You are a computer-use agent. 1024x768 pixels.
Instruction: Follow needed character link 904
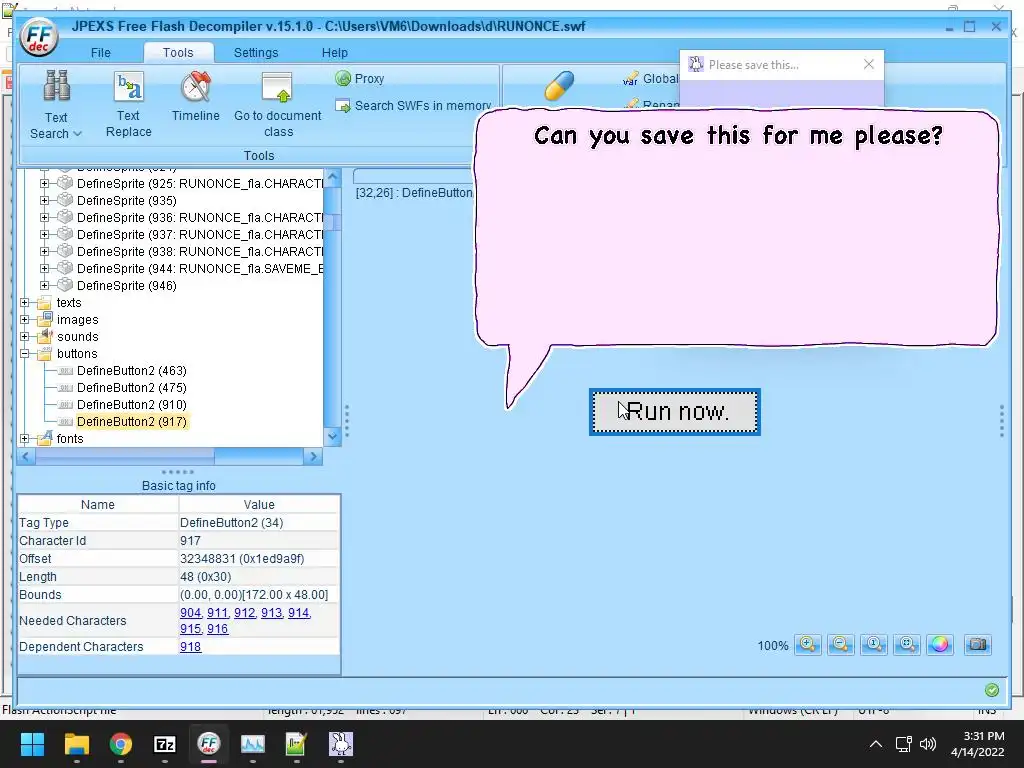coord(190,613)
